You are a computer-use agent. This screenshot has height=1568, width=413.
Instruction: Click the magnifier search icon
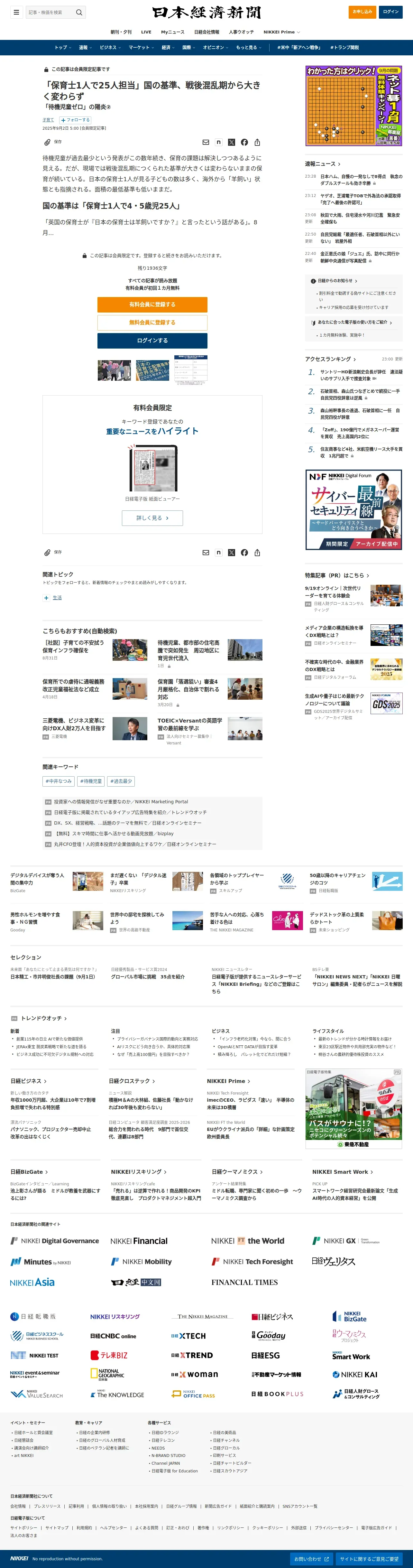point(78,12)
